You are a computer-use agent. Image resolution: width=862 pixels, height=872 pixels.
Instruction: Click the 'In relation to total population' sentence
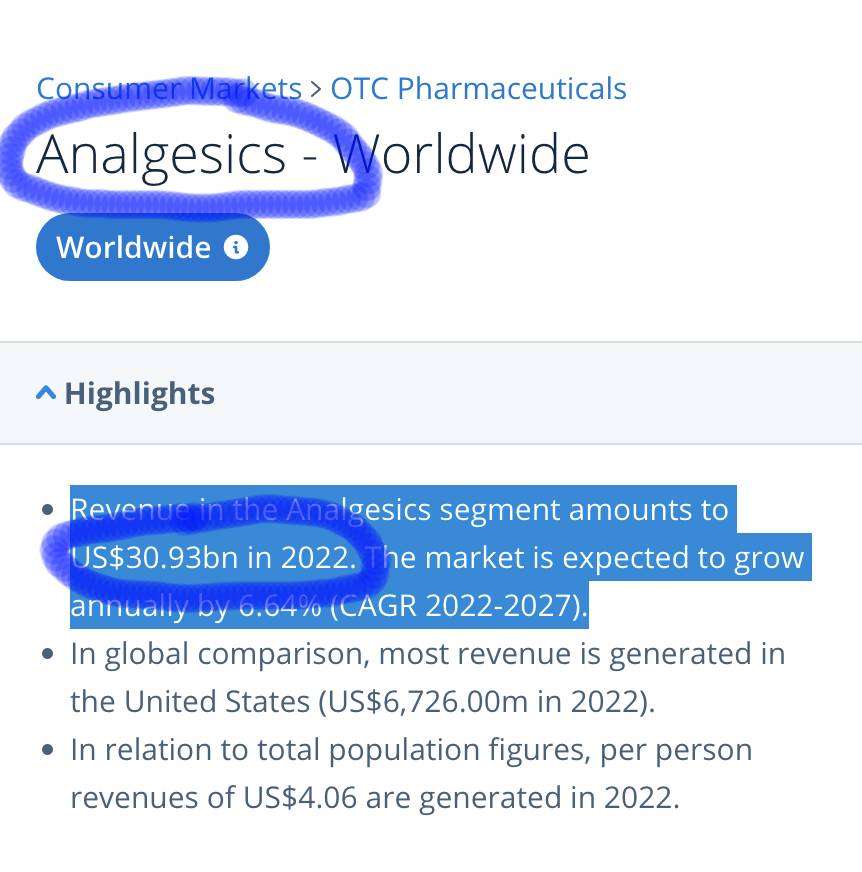point(410,750)
